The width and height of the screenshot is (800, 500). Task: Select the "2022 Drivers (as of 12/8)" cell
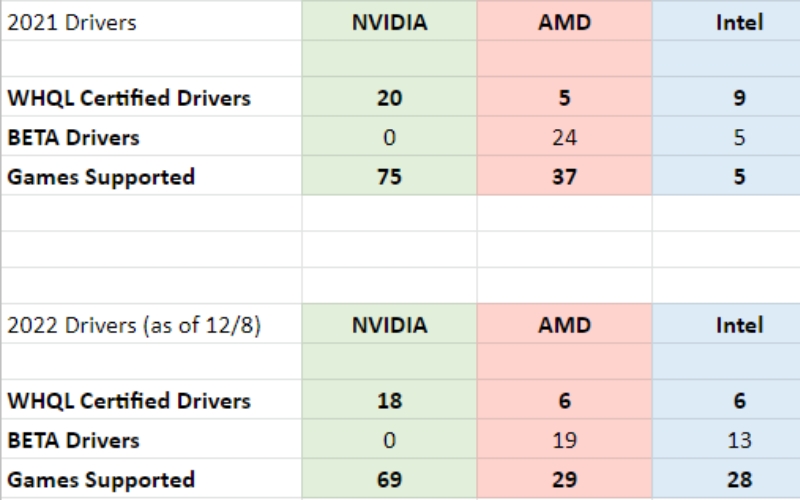[134, 325]
